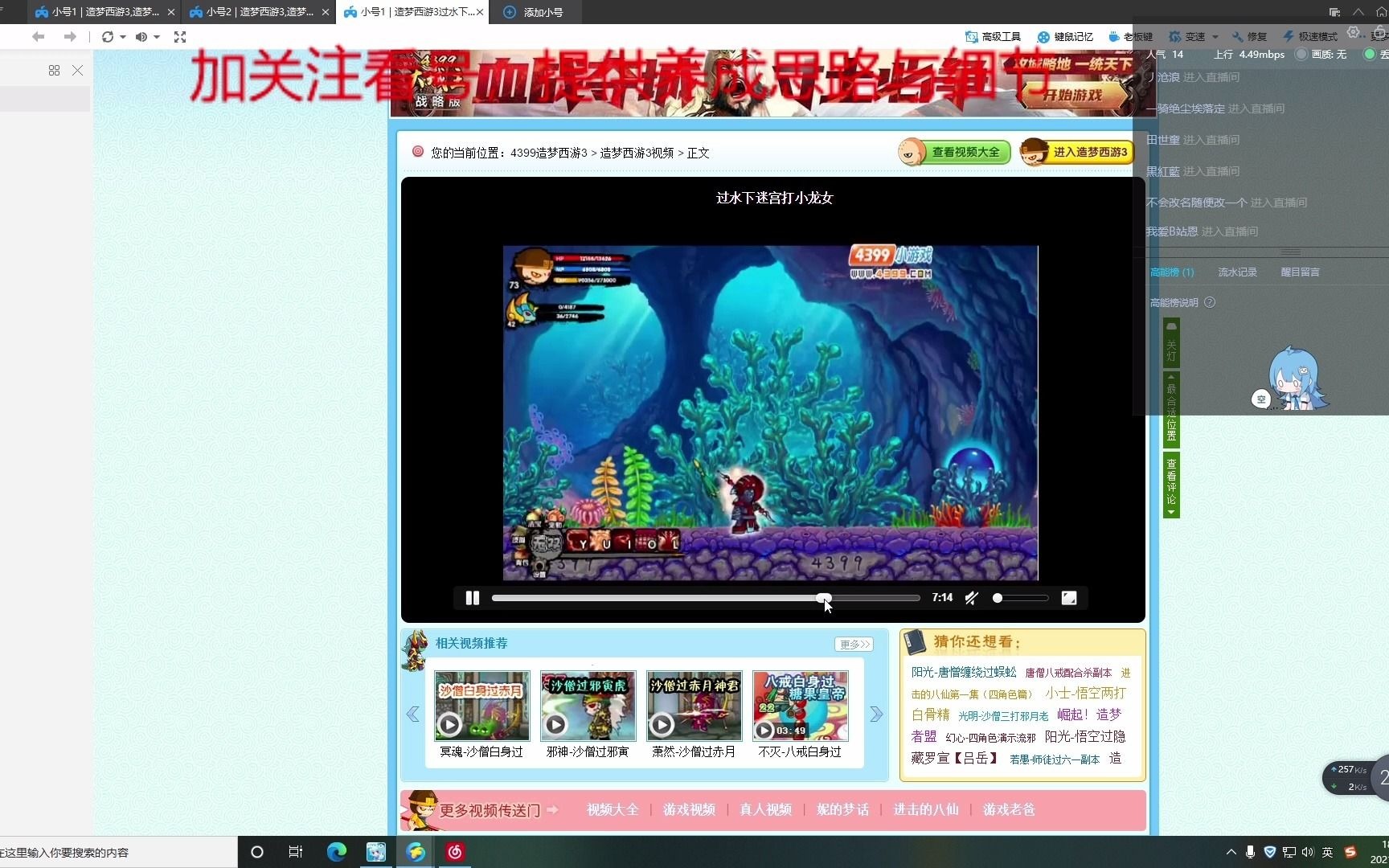Switch to 醒目留言 tab

point(1300,272)
